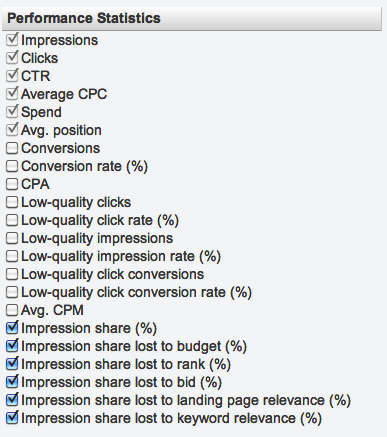Image resolution: width=387 pixels, height=437 pixels.
Task: Uncheck Avg. position checkbox
Action: 12,130
